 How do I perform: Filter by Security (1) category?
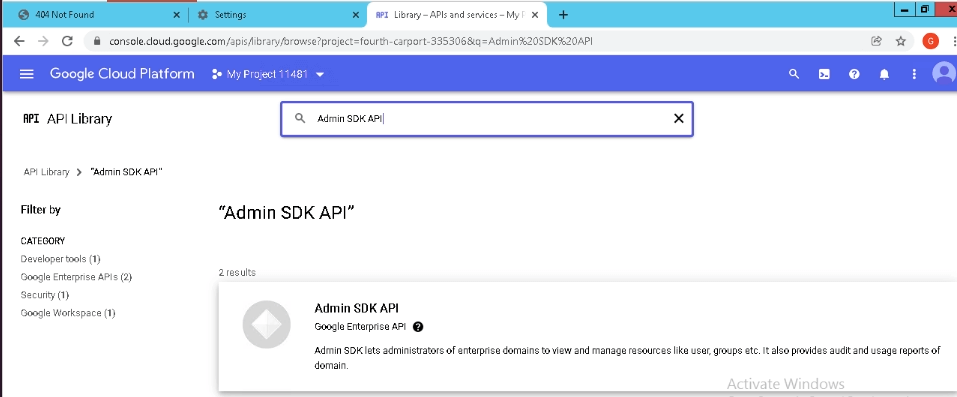[45, 295]
